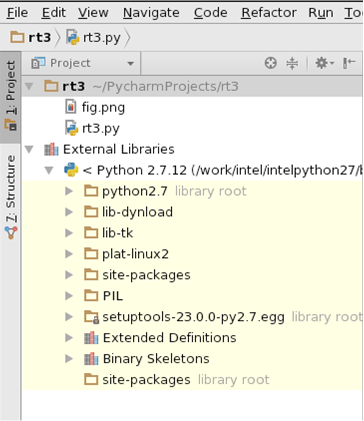Open the Project view dropdown

[x=82, y=63]
